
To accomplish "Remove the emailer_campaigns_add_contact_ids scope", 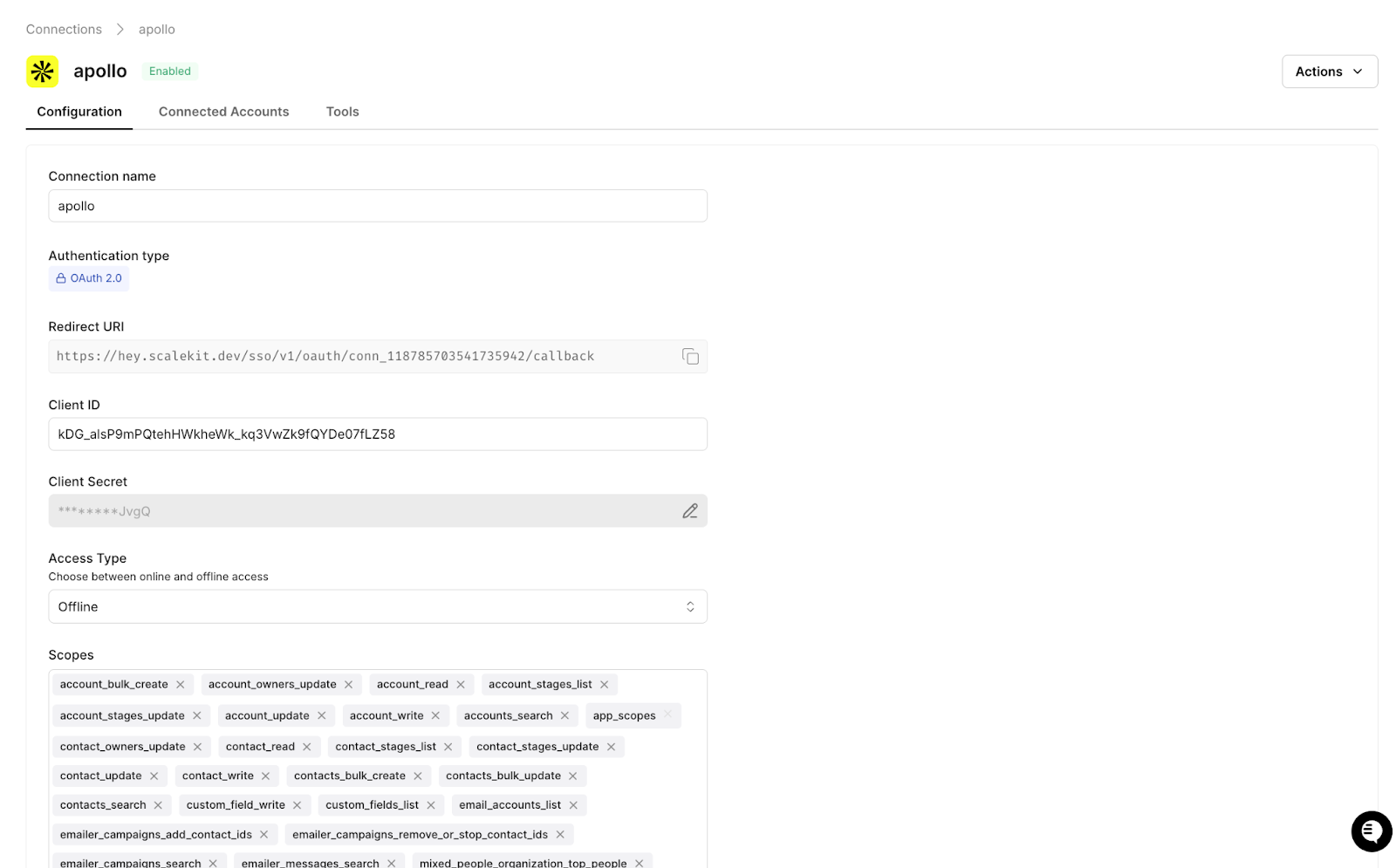I will [264, 835].
